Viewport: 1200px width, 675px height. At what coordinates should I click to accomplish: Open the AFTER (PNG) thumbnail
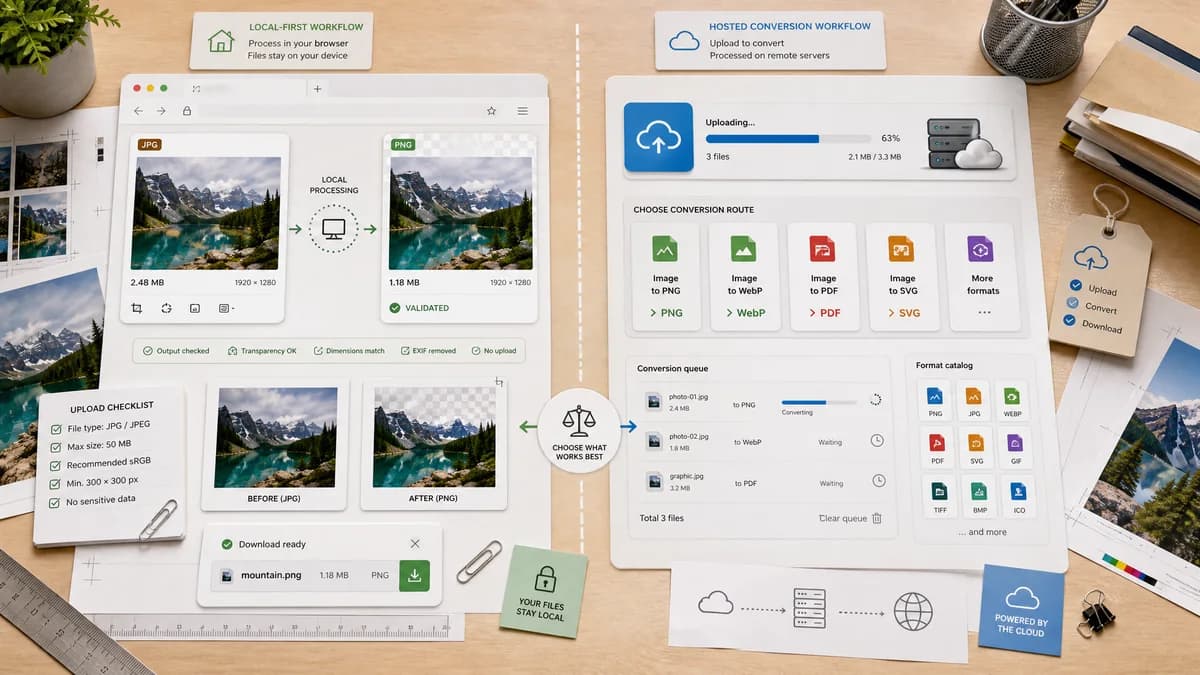(x=433, y=438)
